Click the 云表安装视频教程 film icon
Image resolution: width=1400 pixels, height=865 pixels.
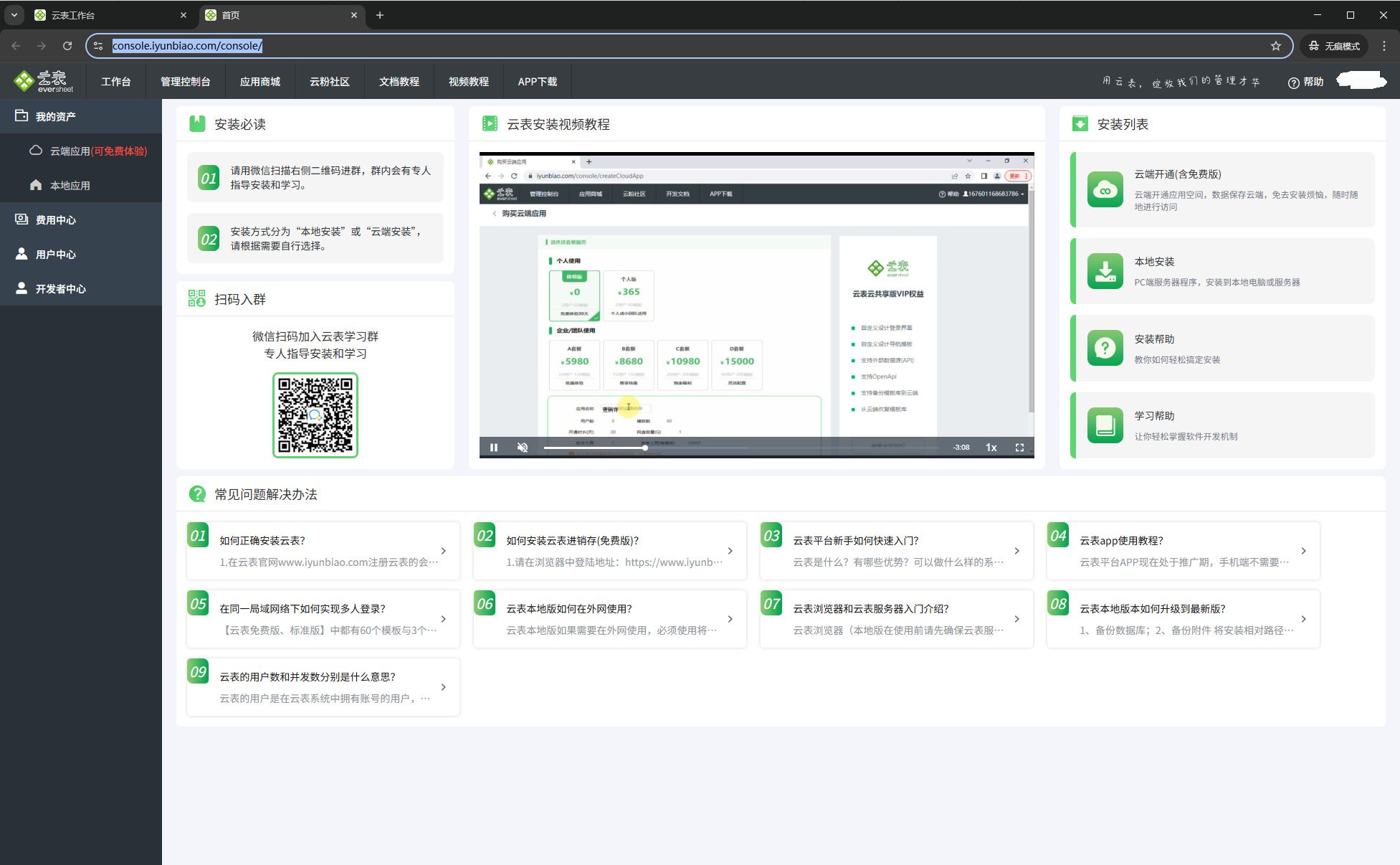tap(490, 124)
